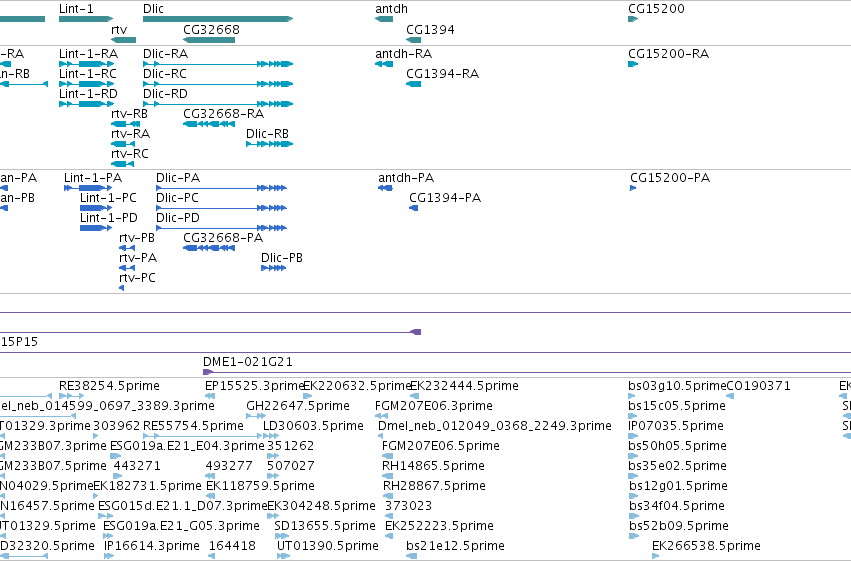This screenshot has width=851, height=561.
Task: Click the Lint-1-PD protein label
Action: (109, 218)
